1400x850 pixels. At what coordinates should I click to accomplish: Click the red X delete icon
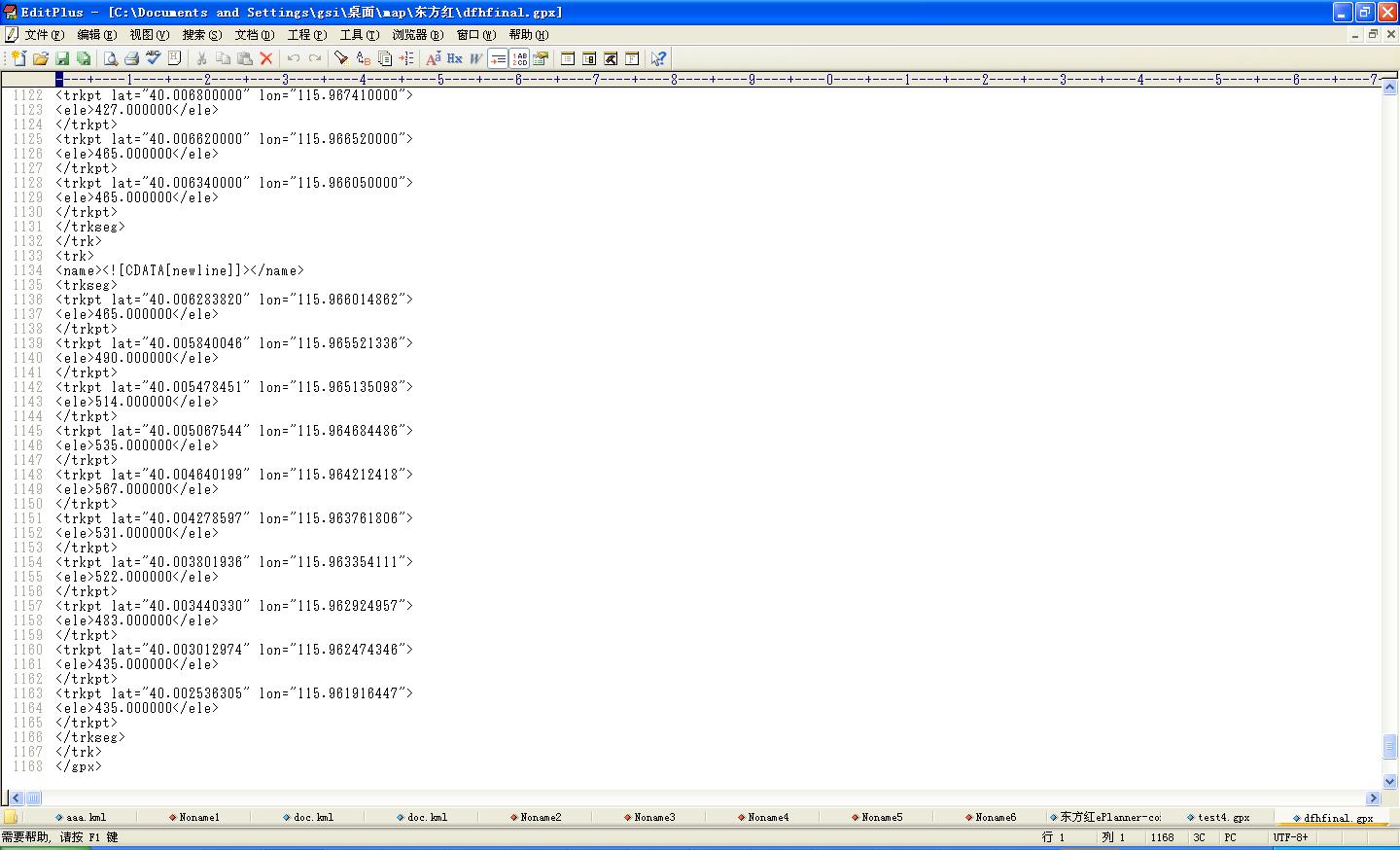click(x=266, y=58)
